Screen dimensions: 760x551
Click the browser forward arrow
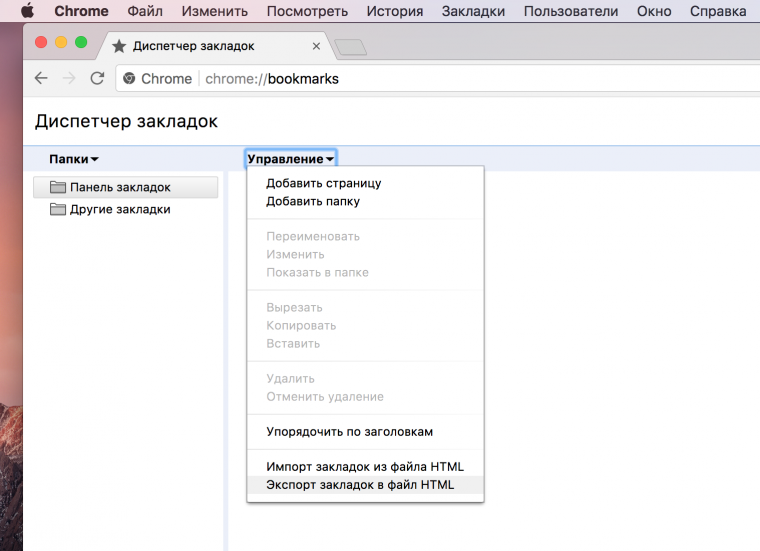pos(69,78)
